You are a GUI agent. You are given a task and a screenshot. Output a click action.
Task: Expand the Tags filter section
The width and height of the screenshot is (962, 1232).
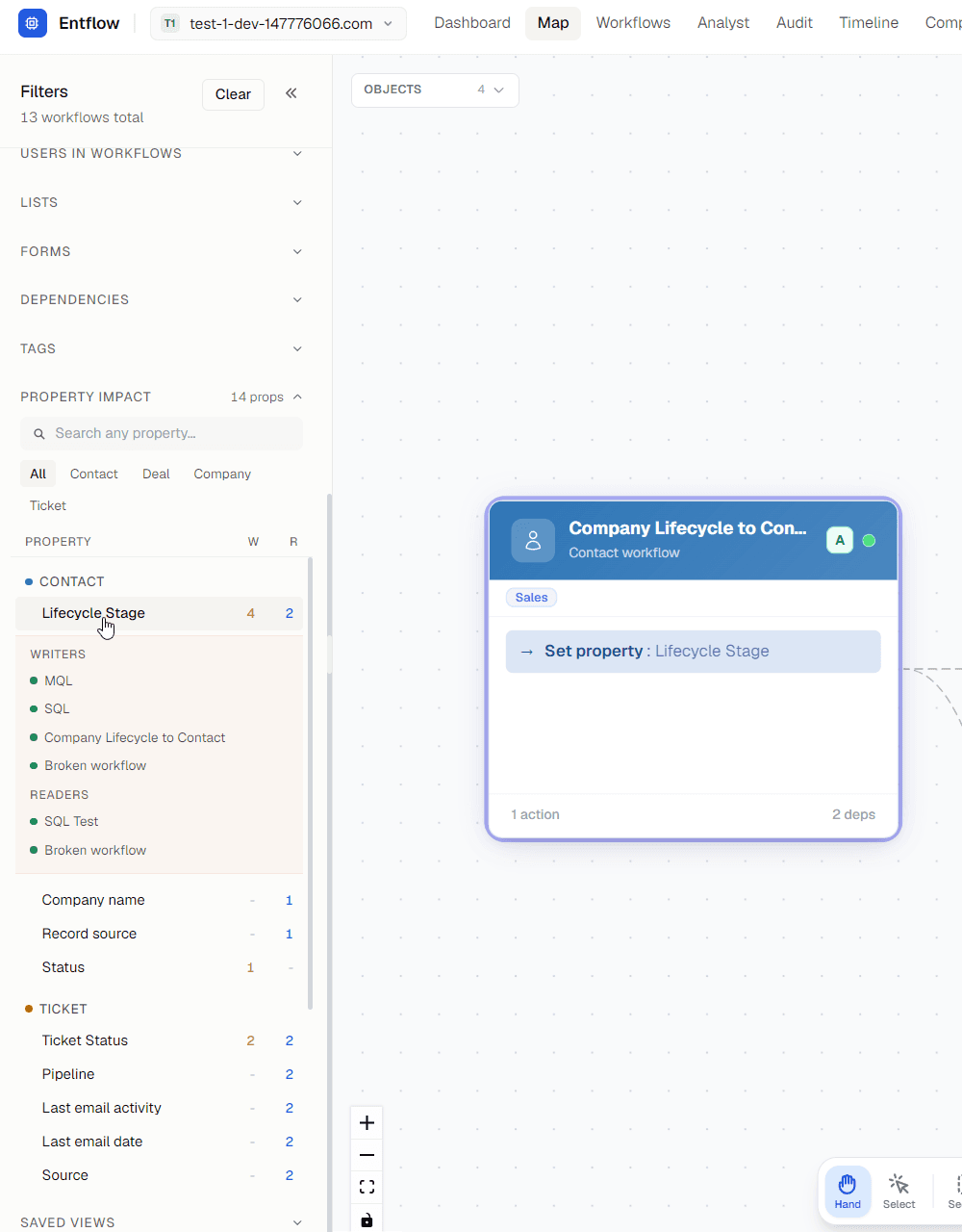pos(162,348)
